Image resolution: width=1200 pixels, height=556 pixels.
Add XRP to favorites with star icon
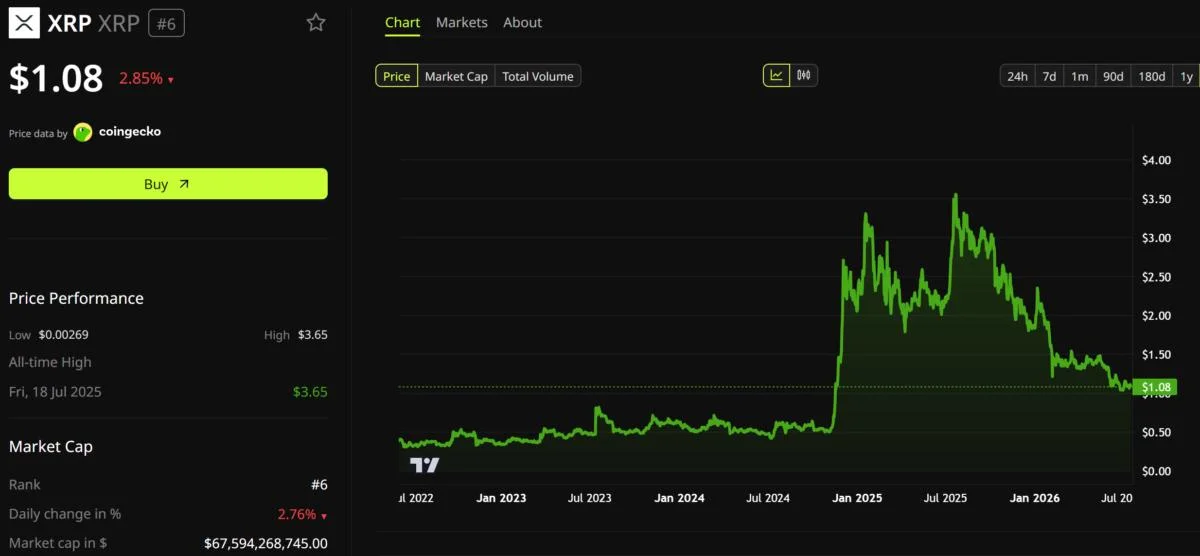pyautogui.click(x=316, y=22)
